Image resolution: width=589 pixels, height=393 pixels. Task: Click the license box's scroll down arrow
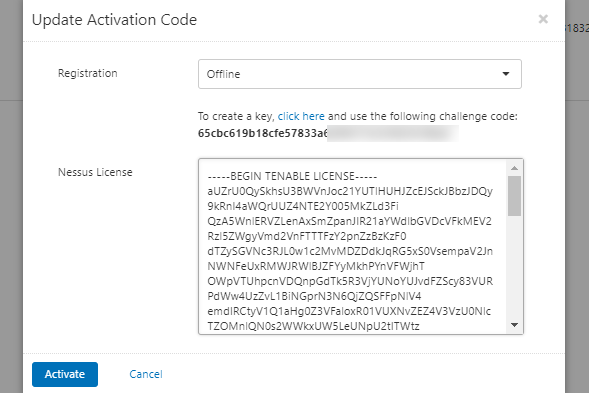tap(515, 325)
